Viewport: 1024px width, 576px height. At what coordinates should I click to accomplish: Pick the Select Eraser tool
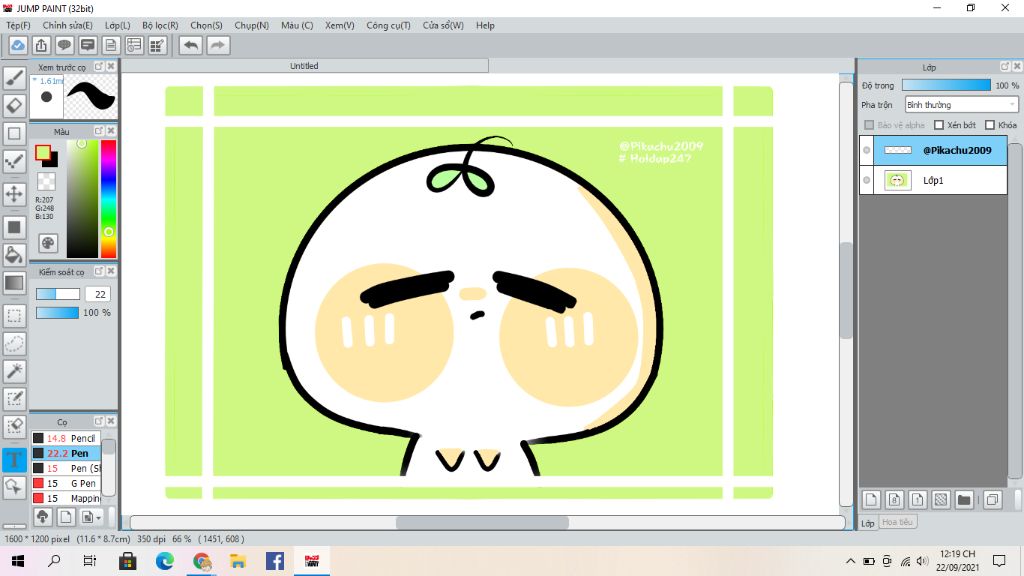click(x=14, y=426)
